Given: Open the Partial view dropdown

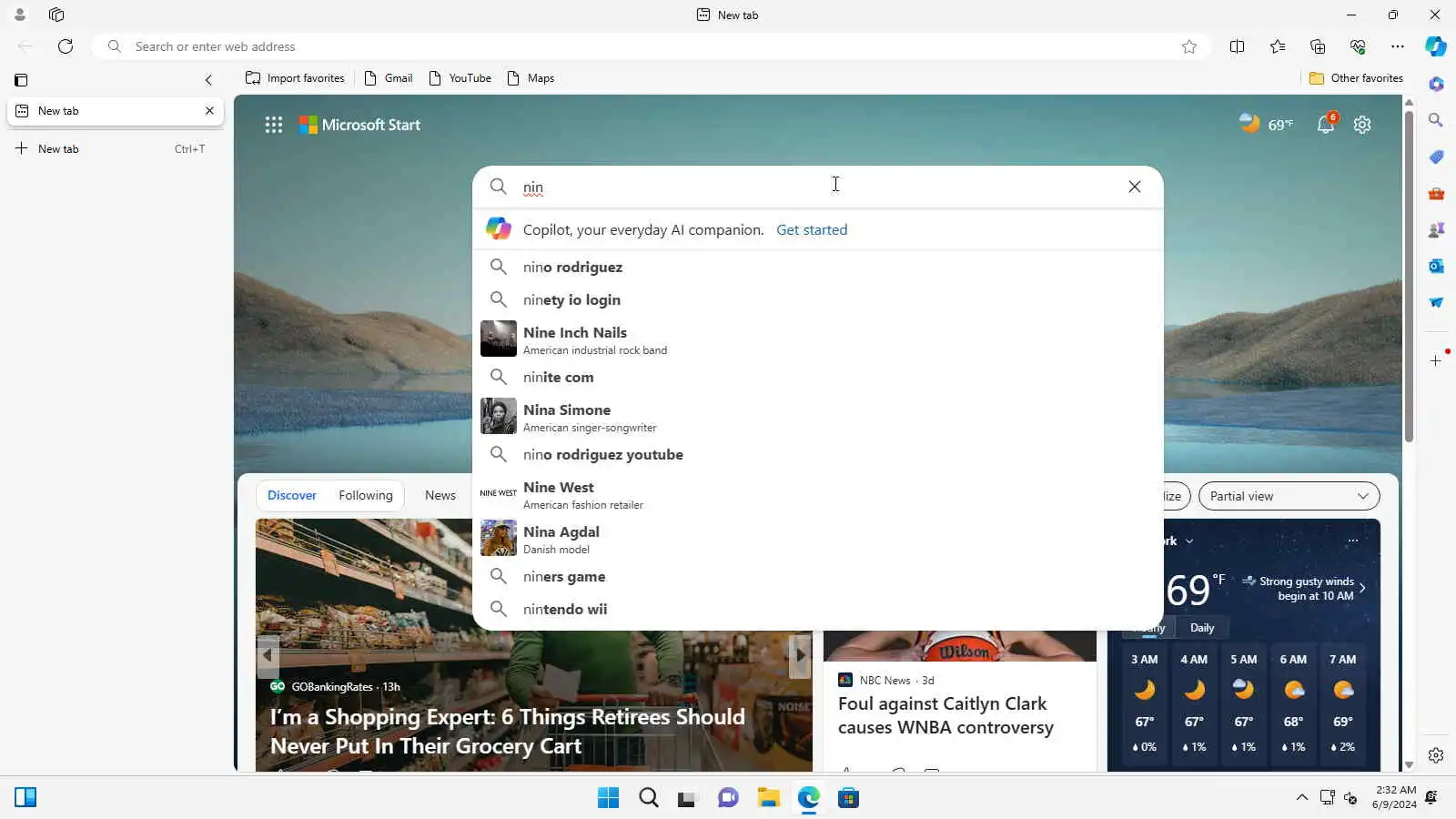Looking at the screenshot, I should coord(1289,496).
